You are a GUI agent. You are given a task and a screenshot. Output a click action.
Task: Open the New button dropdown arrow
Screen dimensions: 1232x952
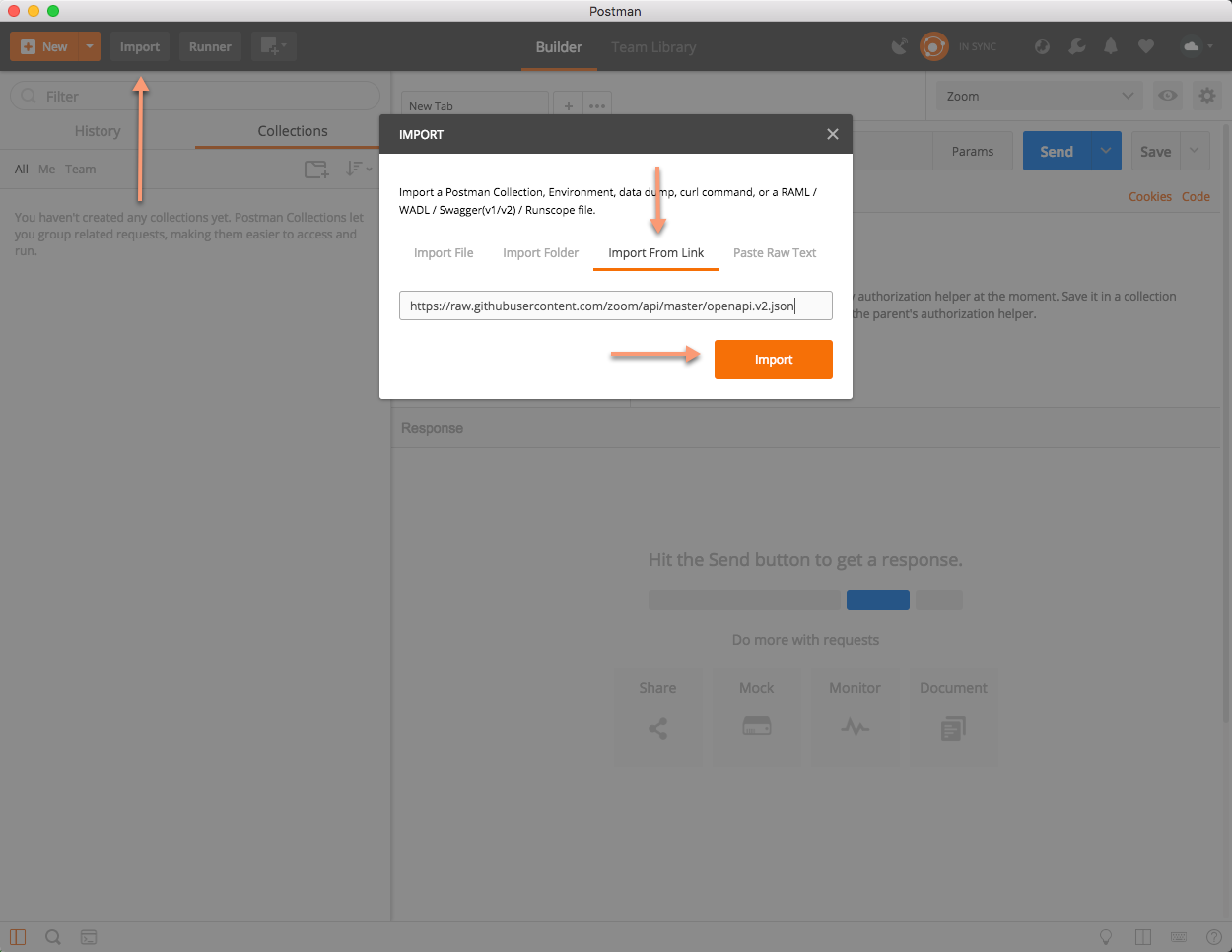click(x=89, y=46)
